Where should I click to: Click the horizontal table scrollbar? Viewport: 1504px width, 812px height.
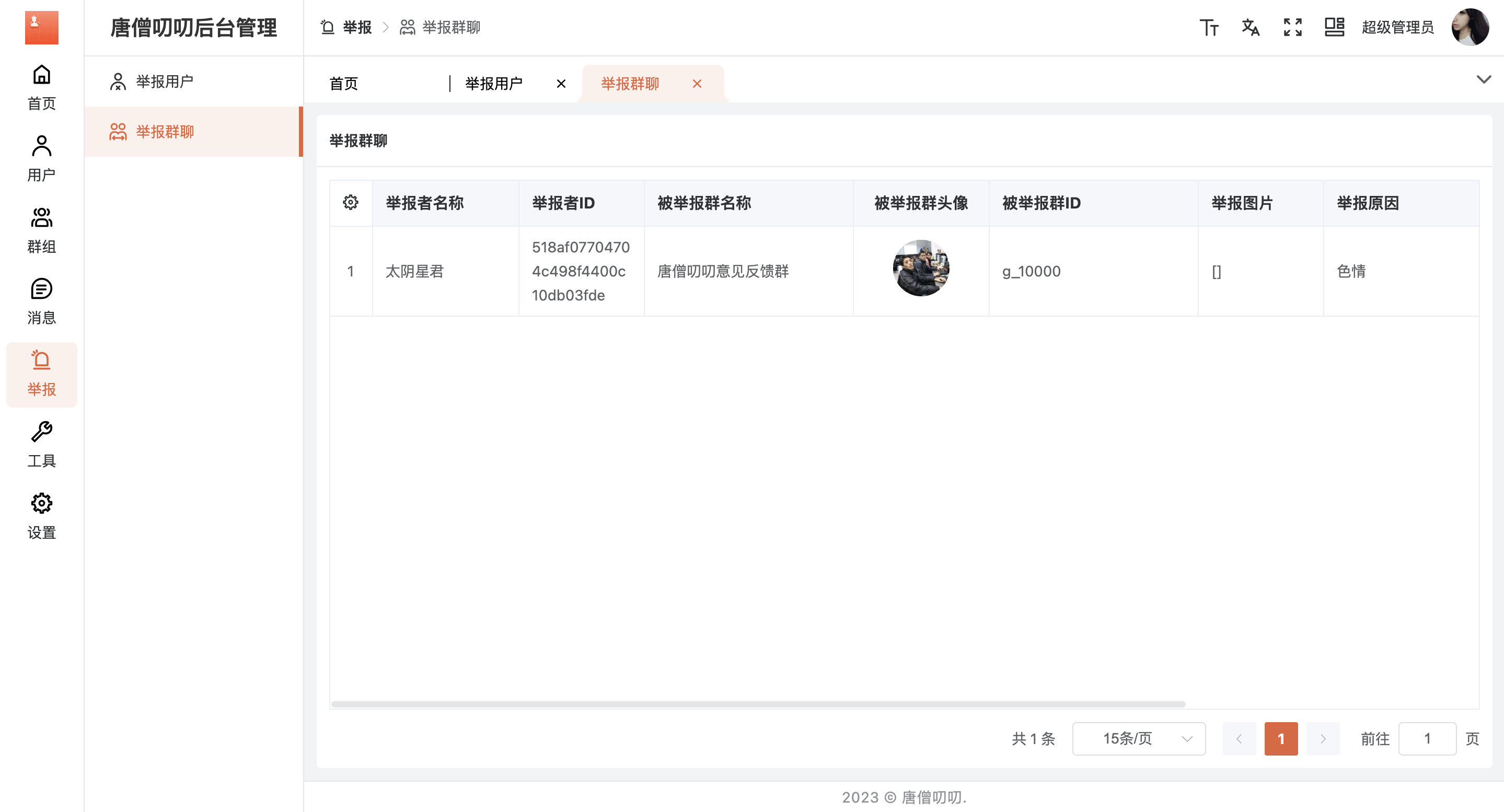pyautogui.click(x=758, y=704)
